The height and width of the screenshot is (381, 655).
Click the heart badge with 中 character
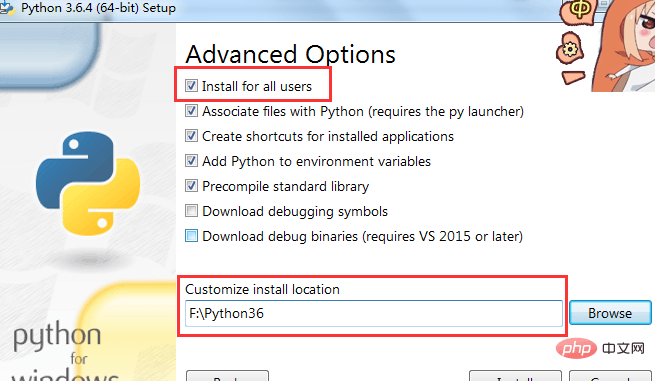pyautogui.click(x=577, y=12)
